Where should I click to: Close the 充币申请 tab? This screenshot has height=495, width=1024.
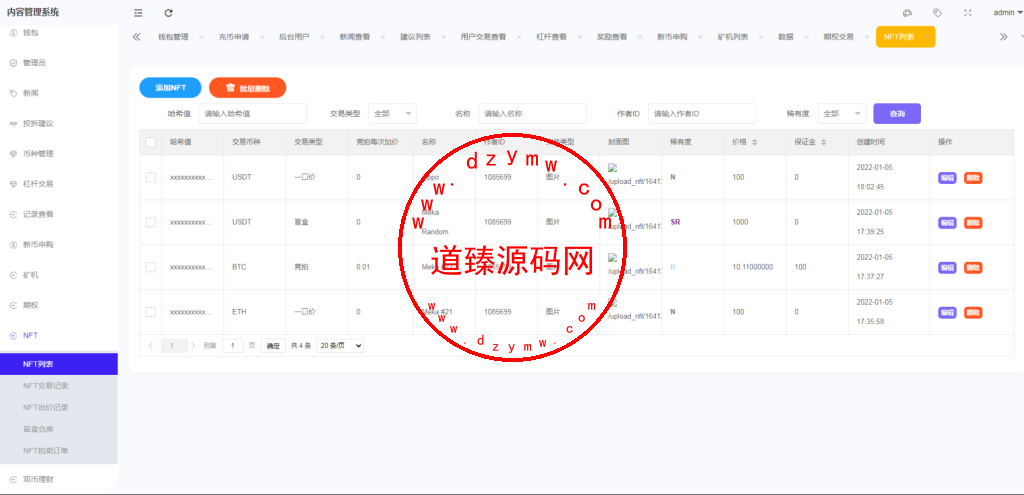(x=262, y=37)
